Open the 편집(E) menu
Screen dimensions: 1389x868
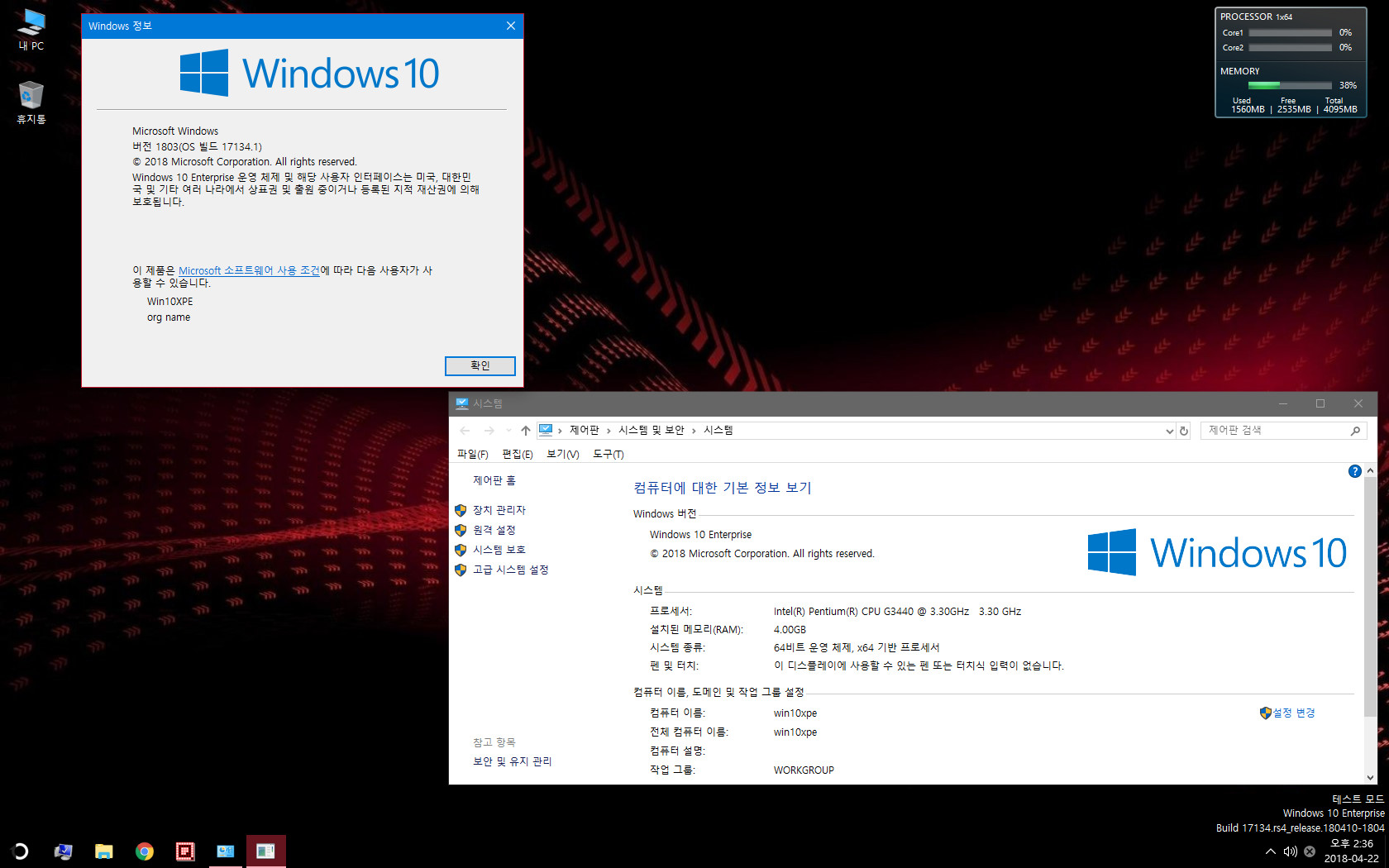(518, 454)
